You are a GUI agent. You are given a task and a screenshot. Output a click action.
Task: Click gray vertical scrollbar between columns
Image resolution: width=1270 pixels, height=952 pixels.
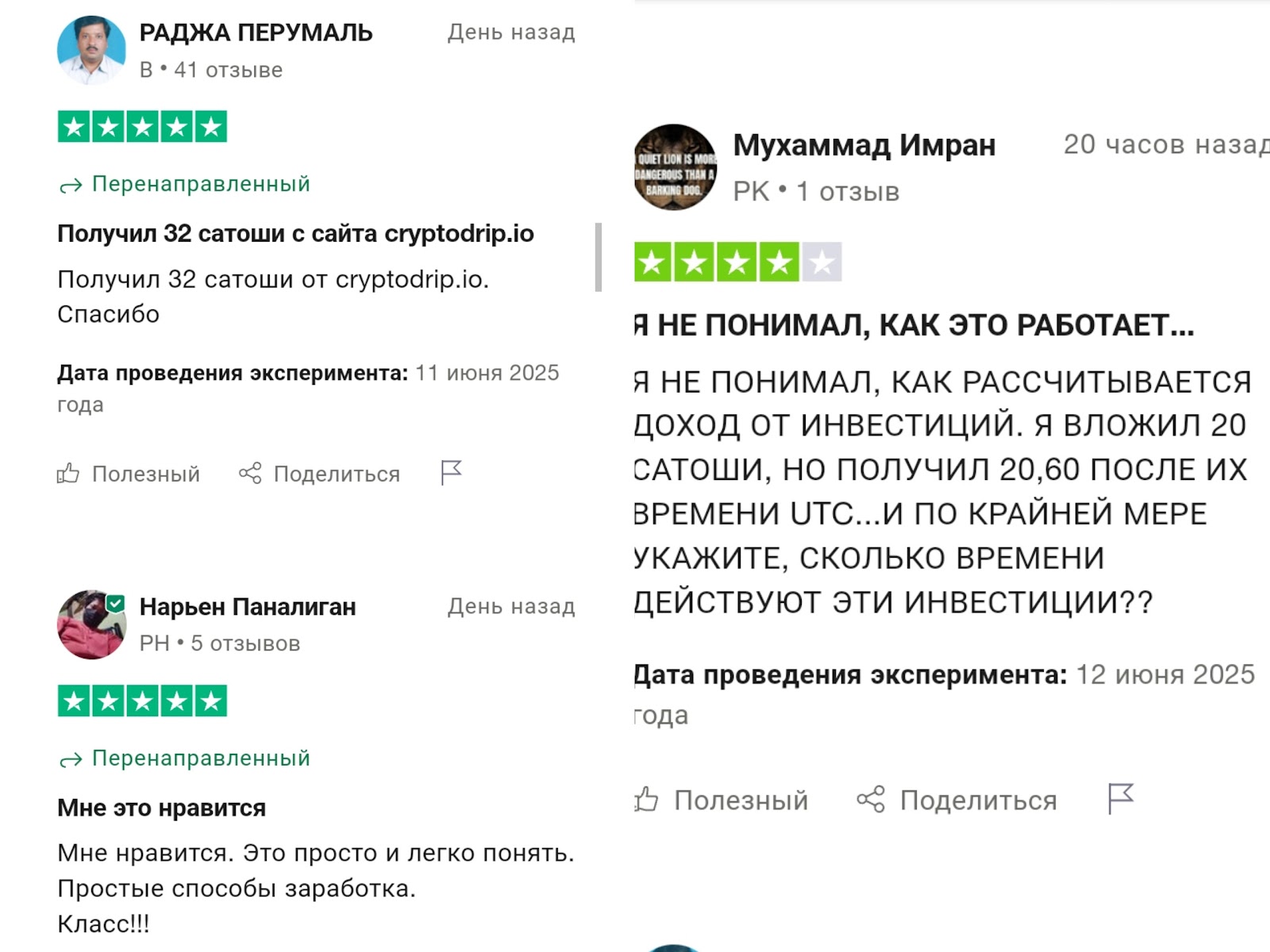(x=598, y=257)
